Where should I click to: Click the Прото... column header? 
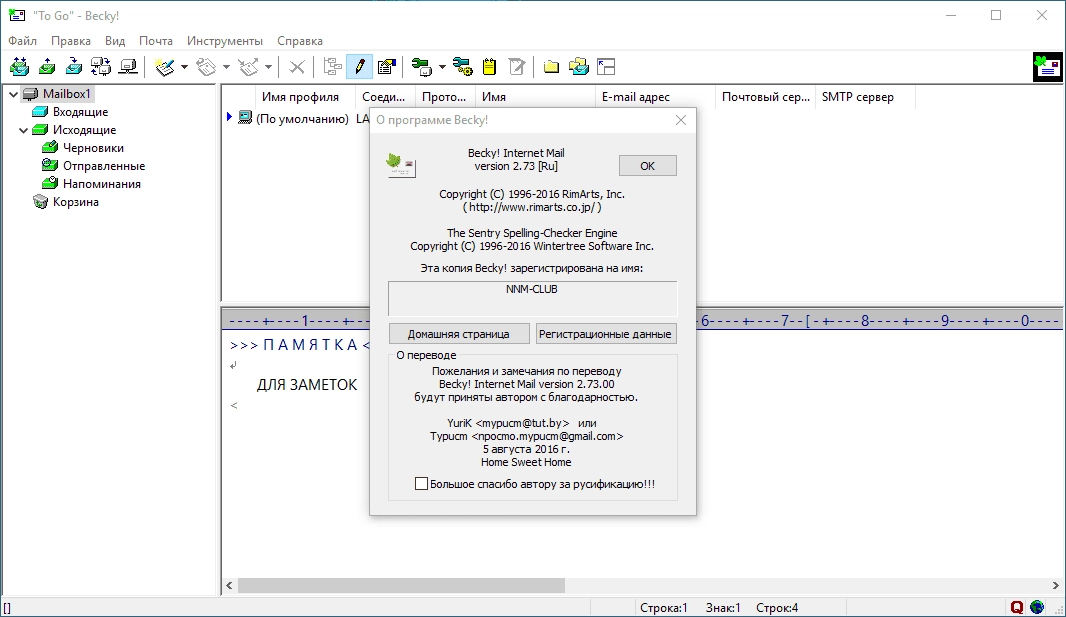tap(444, 96)
